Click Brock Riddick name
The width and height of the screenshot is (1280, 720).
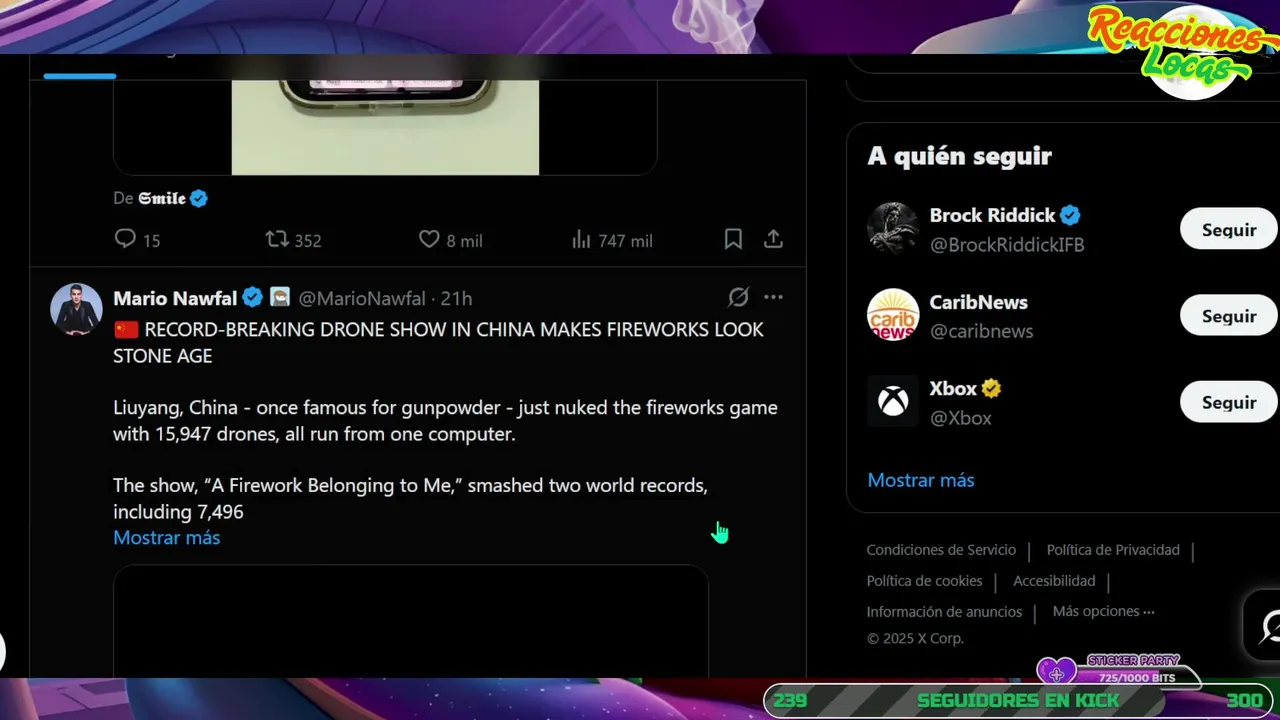pos(992,215)
